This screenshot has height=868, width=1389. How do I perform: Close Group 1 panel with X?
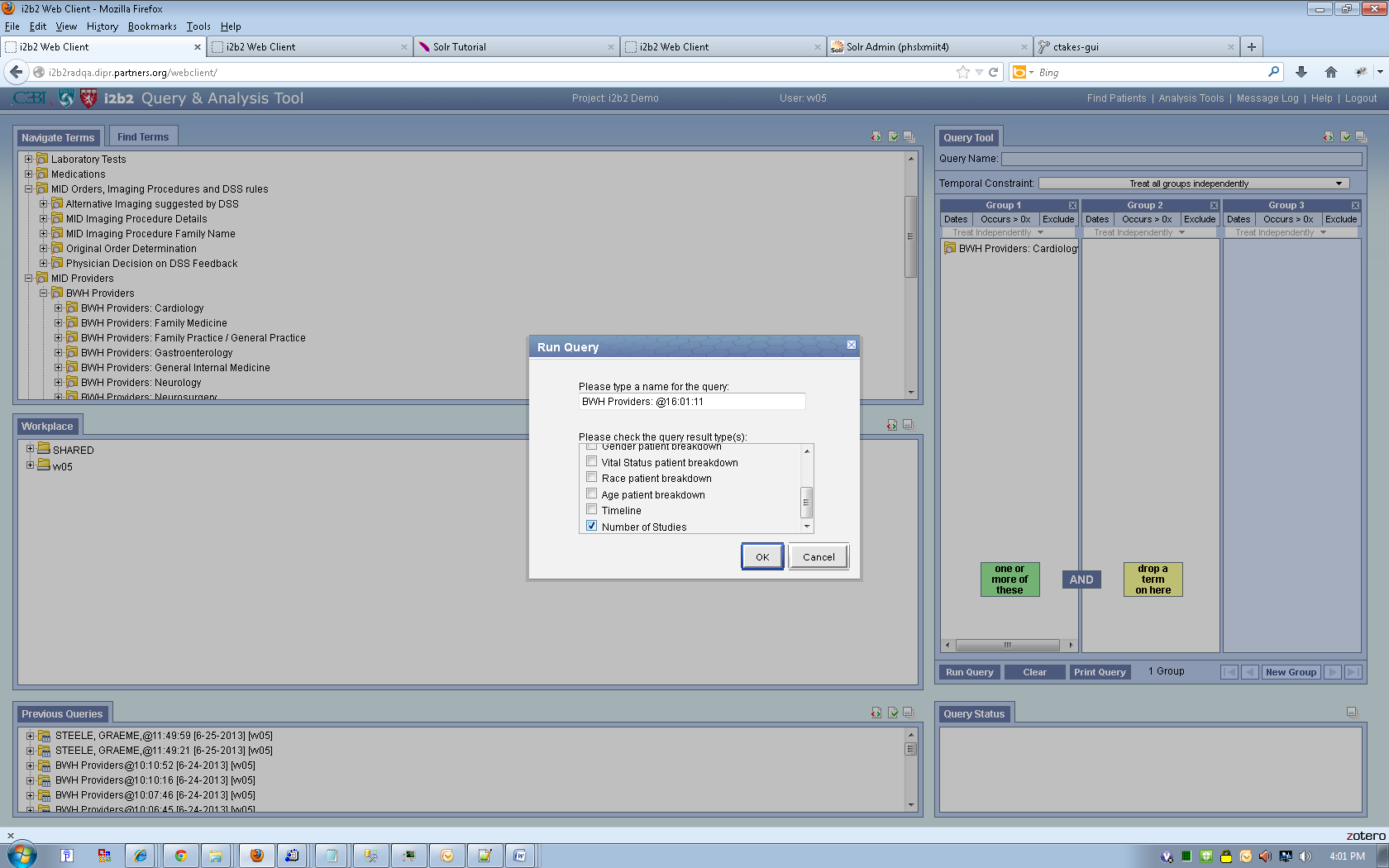[x=1072, y=205]
